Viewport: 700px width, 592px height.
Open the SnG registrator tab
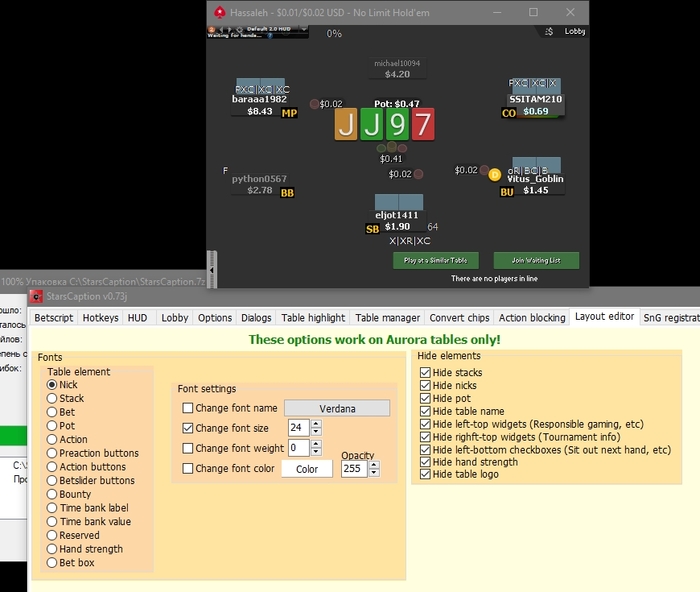click(x=671, y=317)
